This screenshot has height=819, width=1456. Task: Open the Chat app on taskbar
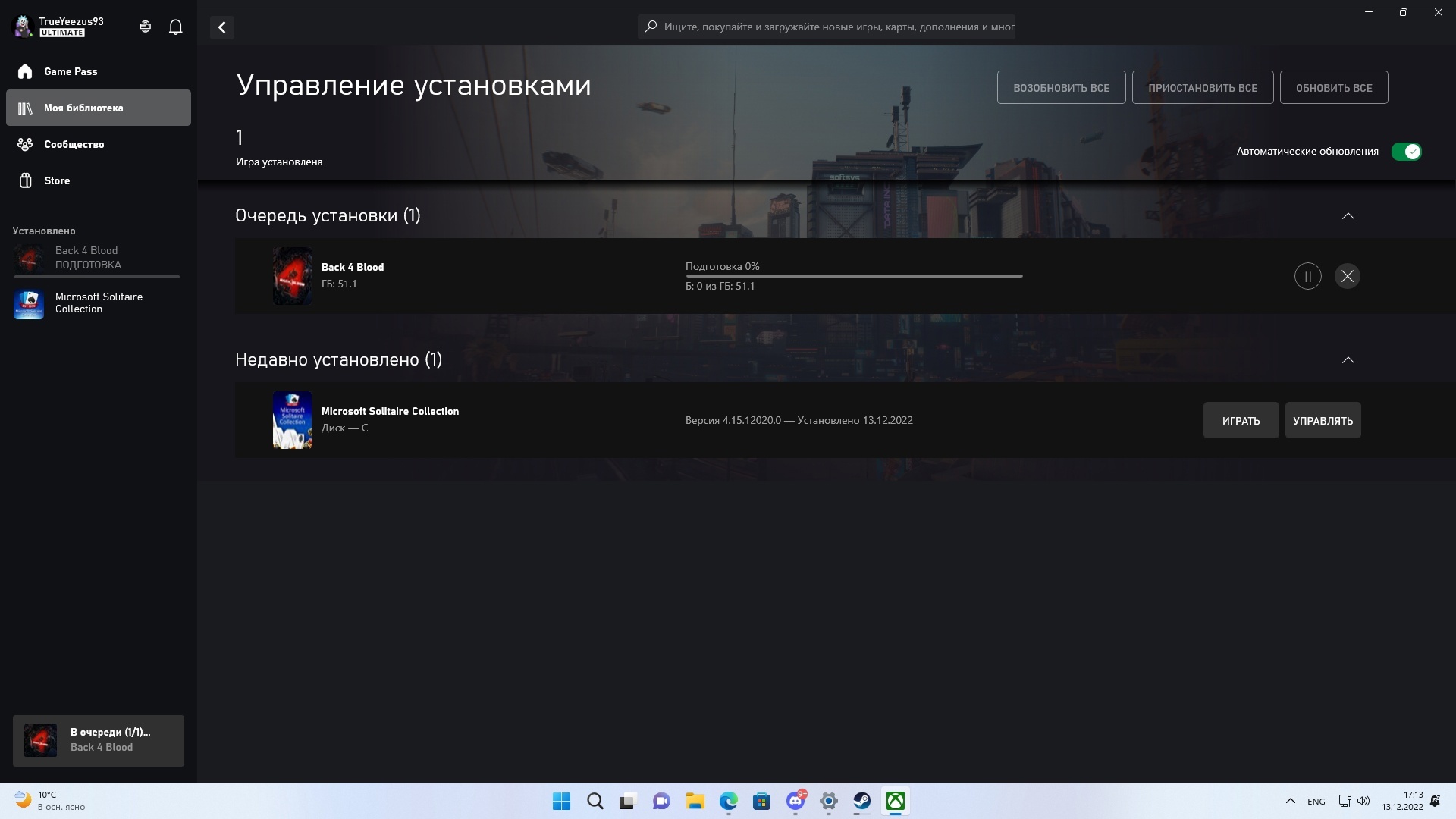pos(661,801)
